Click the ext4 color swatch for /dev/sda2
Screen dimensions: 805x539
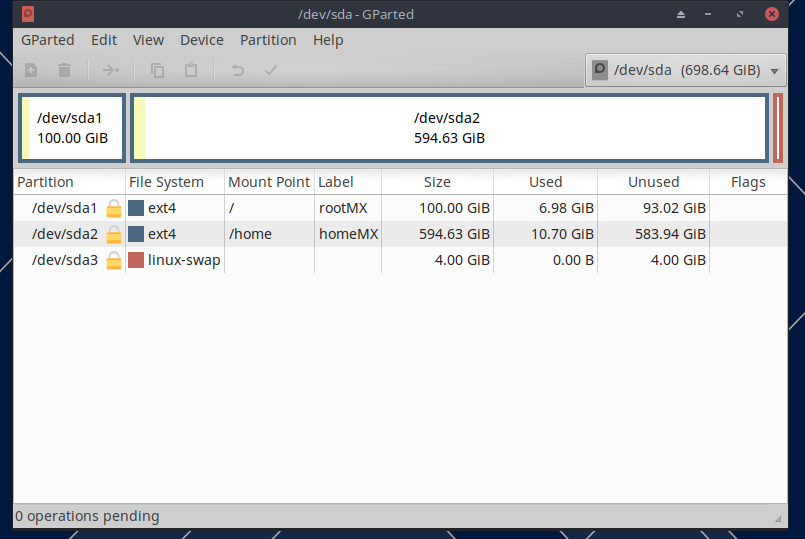coord(136,234)
